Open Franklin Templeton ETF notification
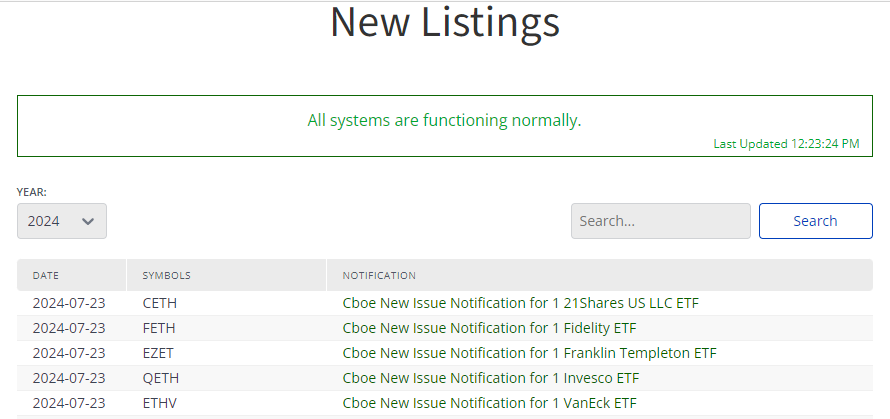This screenshot has width=890, height=419. pos(529,353)
